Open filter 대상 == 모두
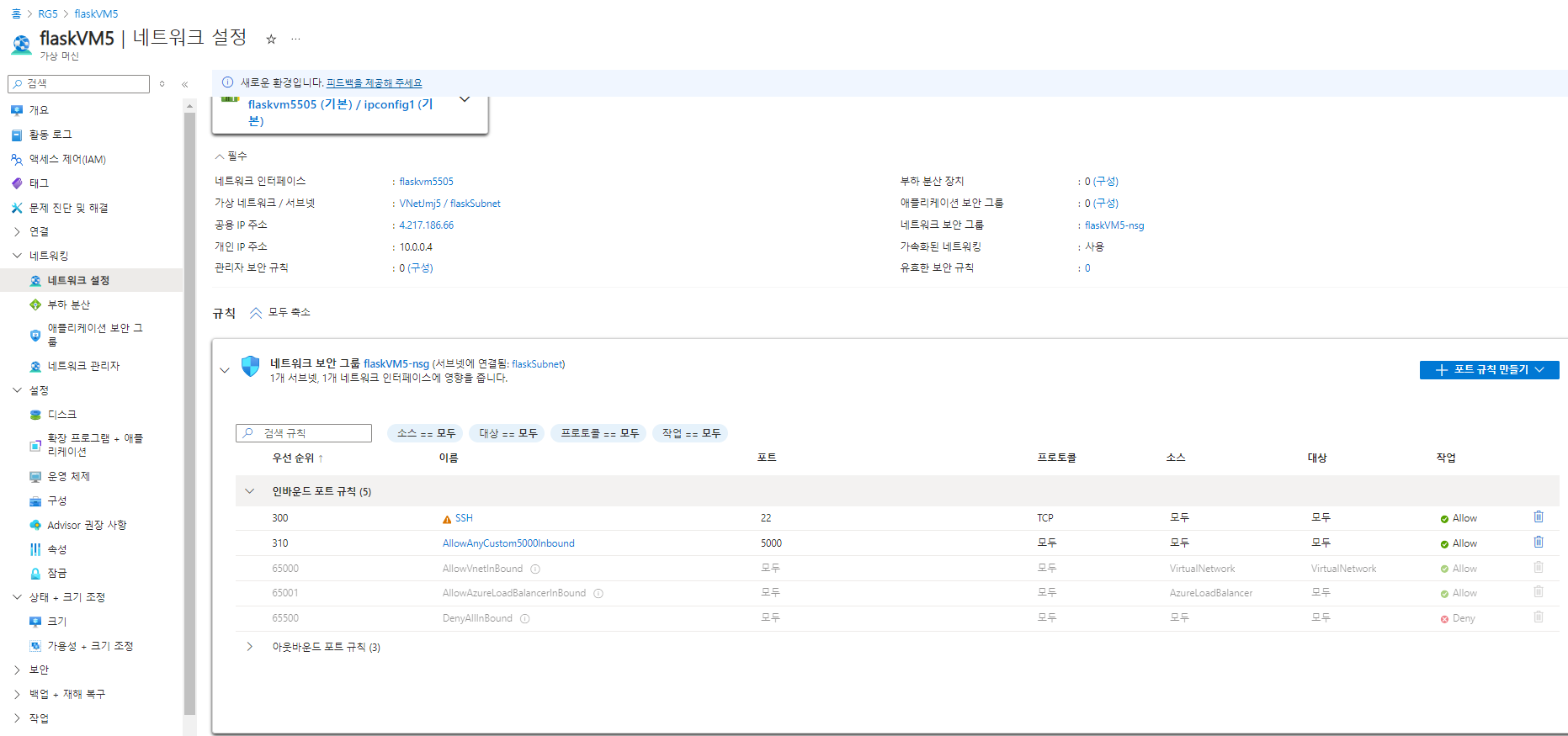 pyautogui.click(x=508, y=433)
